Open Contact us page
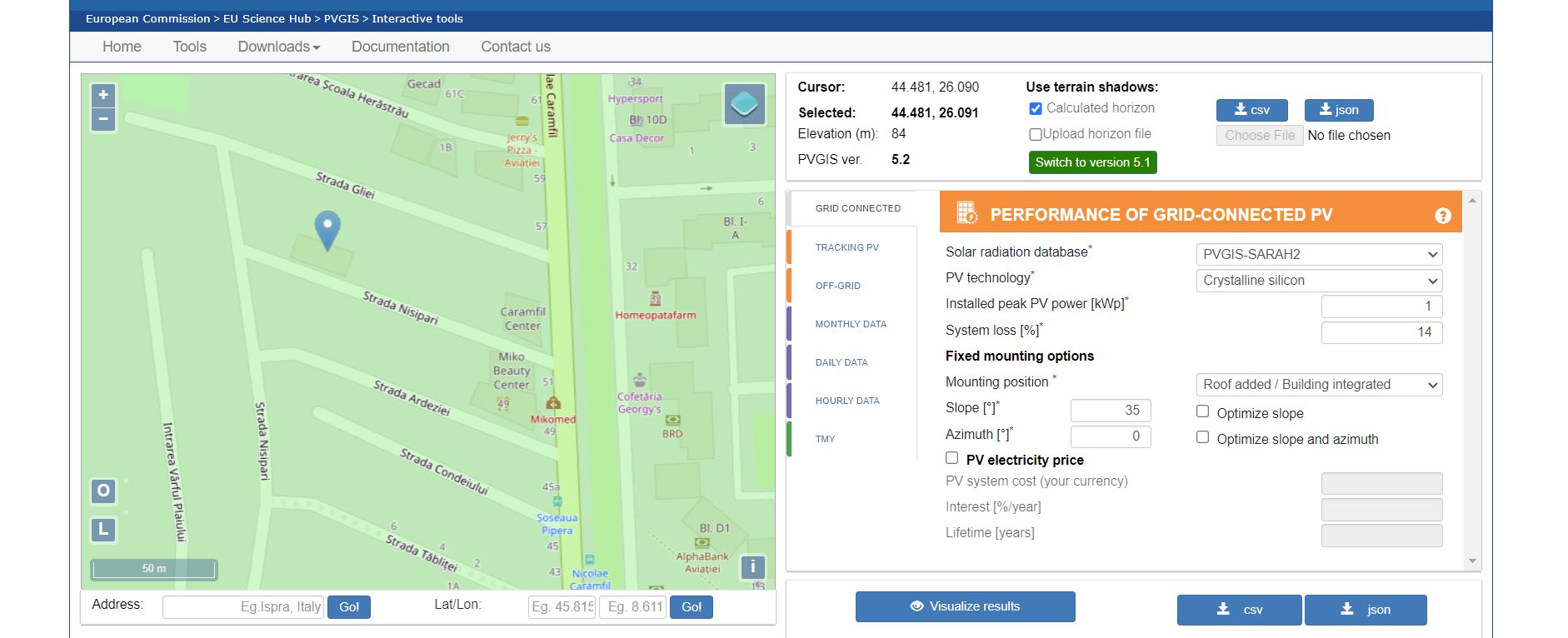The height and width of the screenshot is (638, 1568). (516, 47)
